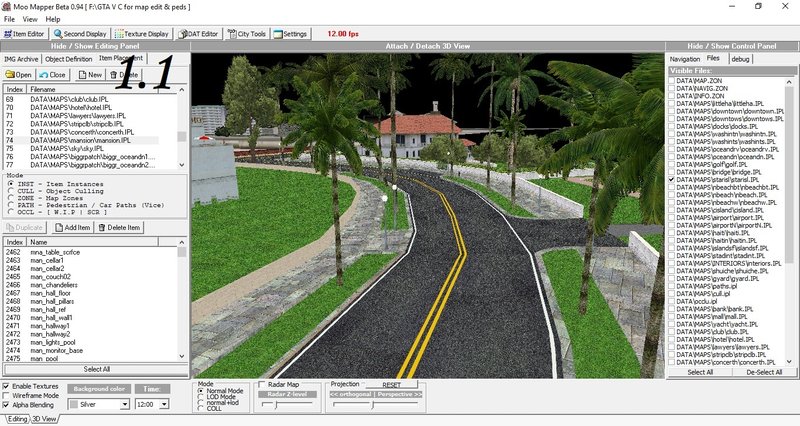This screenshot has width=800, height=426.
Task: Click Attach / Detach 3D View bar
Action: point(428,46)
